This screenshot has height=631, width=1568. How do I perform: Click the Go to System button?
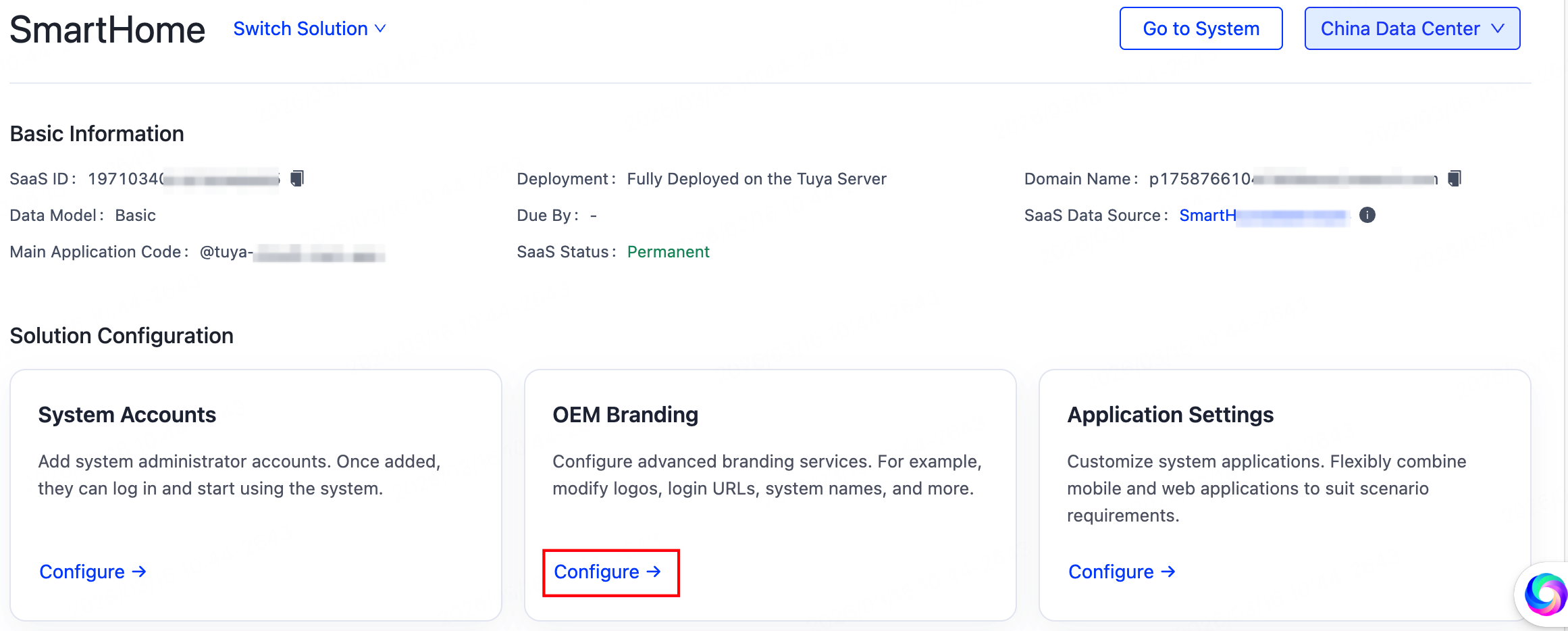(x=1201, y=28)
